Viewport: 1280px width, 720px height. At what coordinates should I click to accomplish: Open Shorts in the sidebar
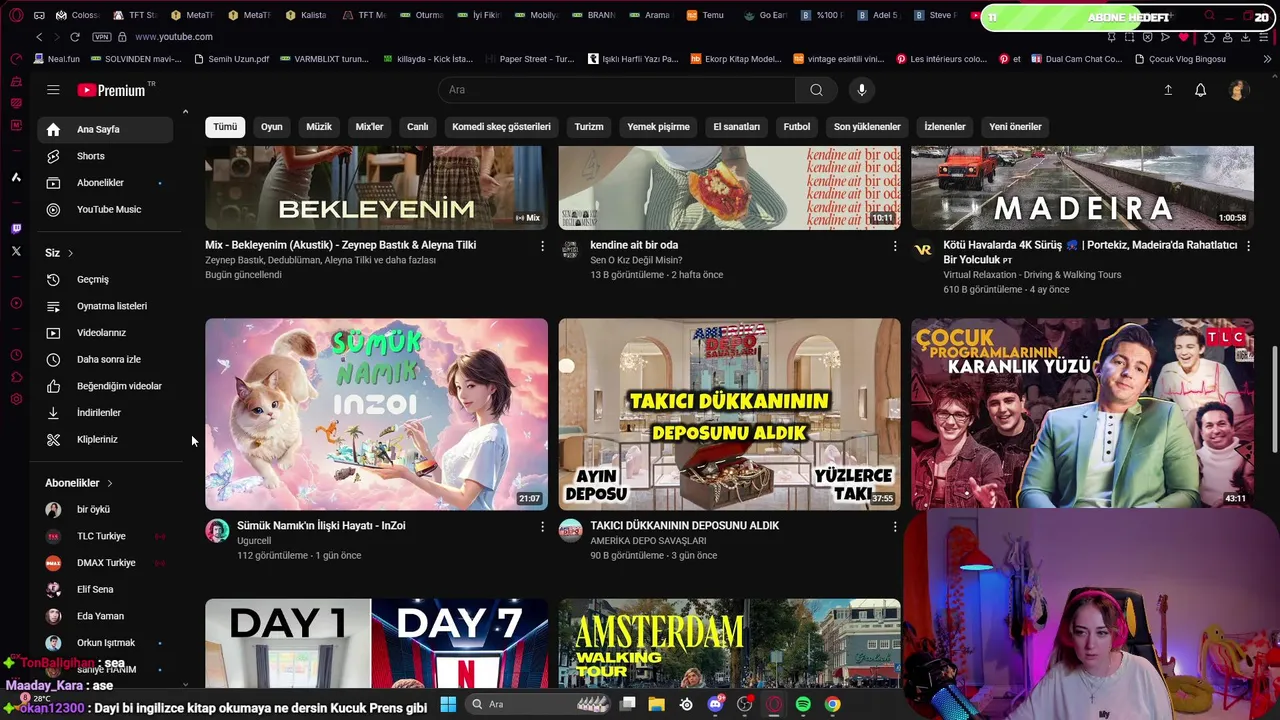[x=105, y=156]
